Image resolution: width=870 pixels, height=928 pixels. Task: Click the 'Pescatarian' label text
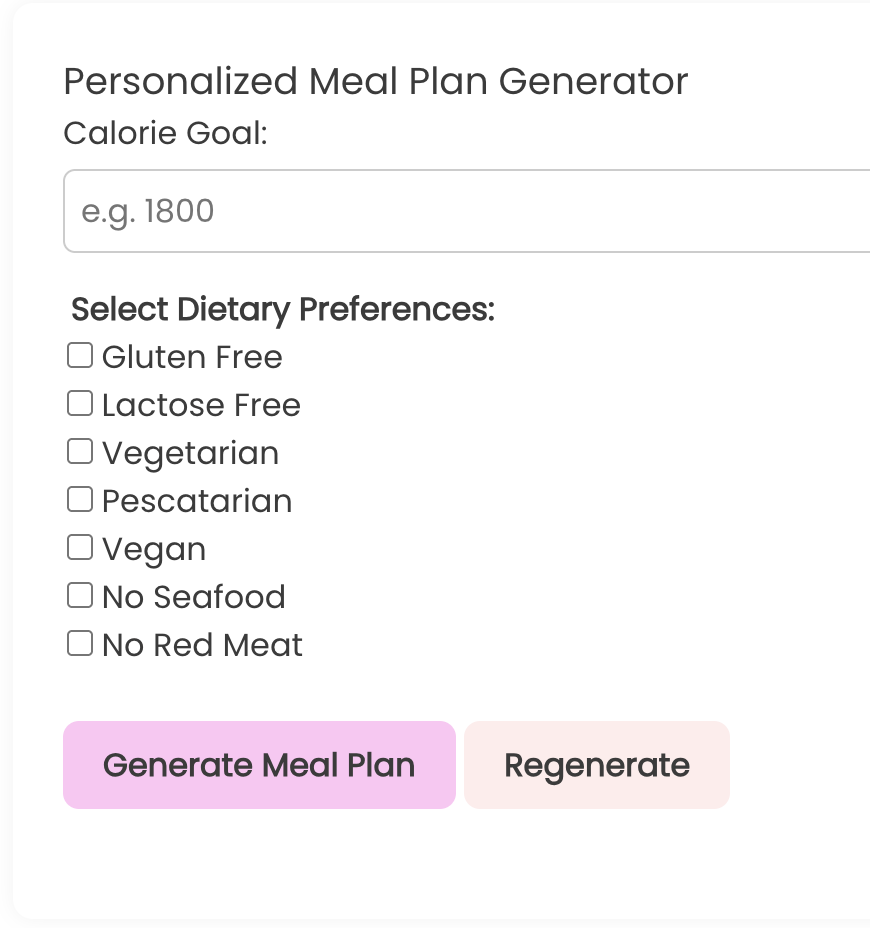point(197,501)
